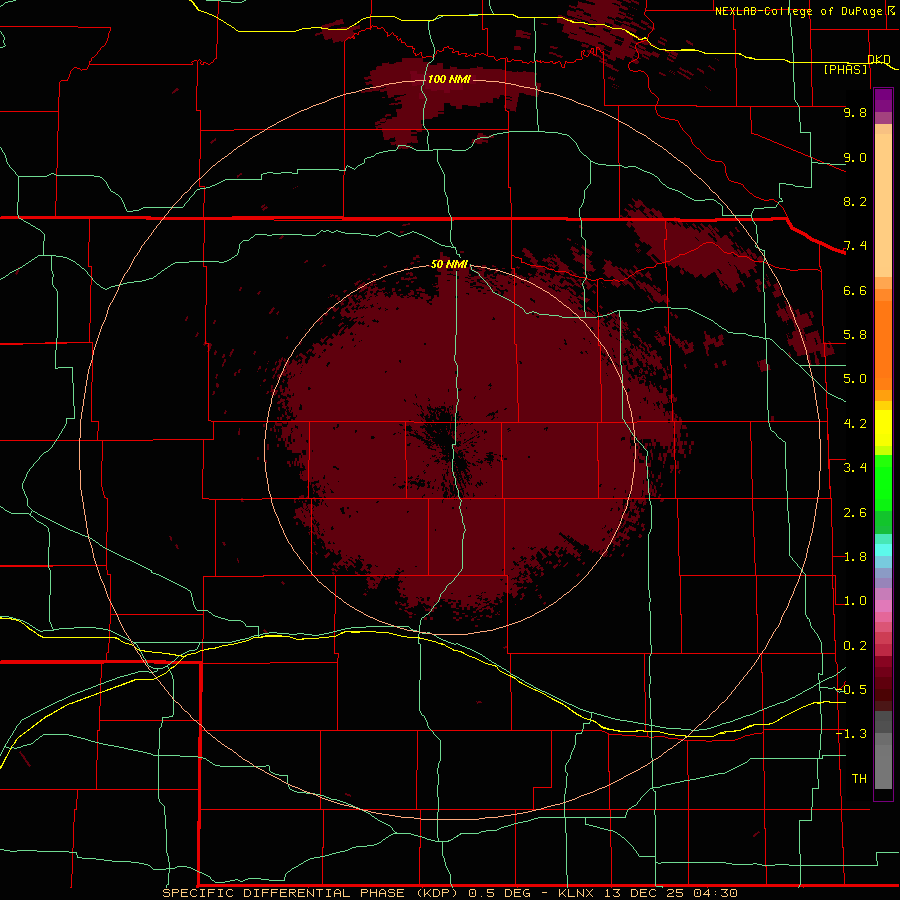Click the 5.8 color scale value

pyautogui.click(x=855, y=335)
